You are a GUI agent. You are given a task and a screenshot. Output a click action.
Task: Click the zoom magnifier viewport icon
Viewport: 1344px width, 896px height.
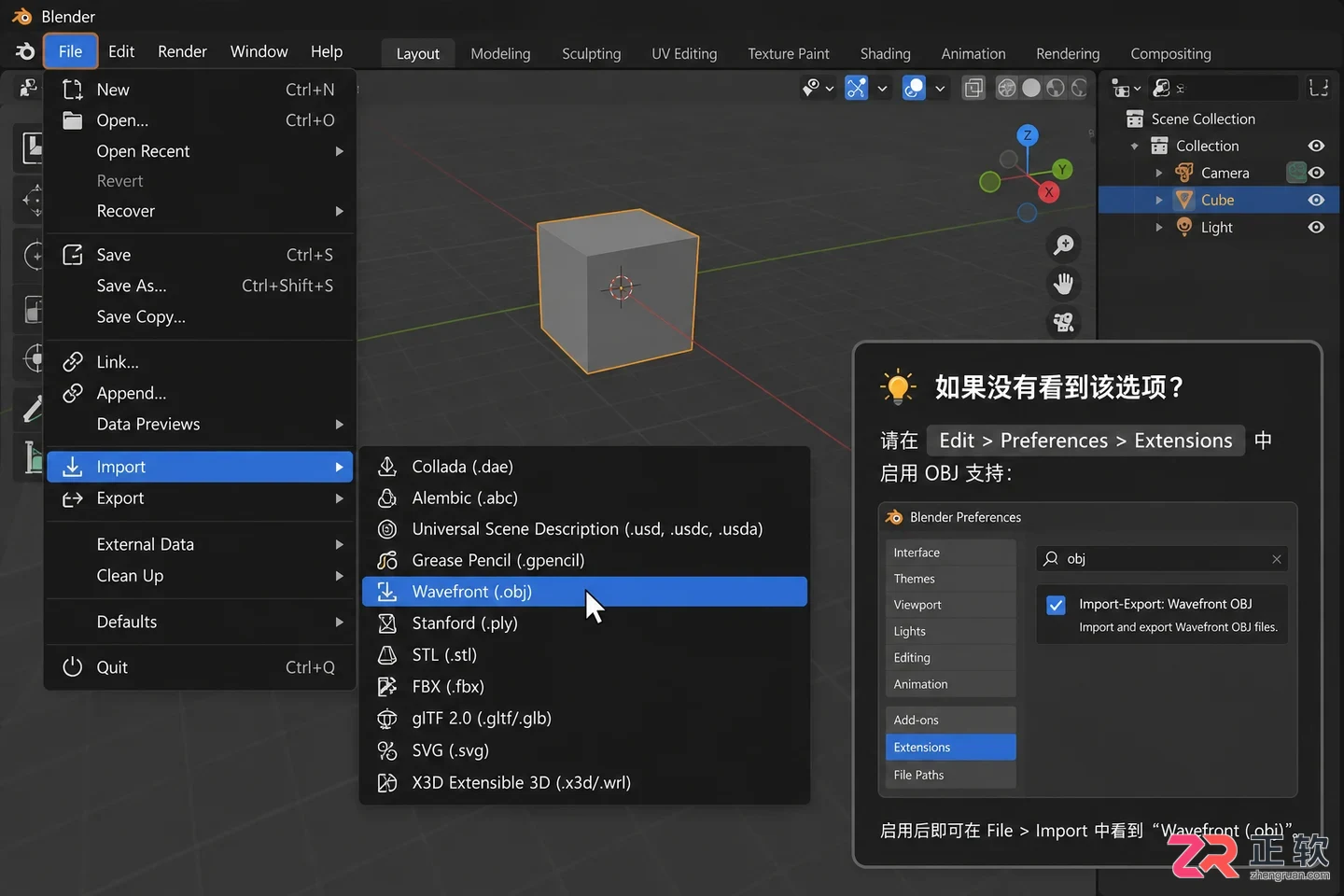click(1063, 245)
